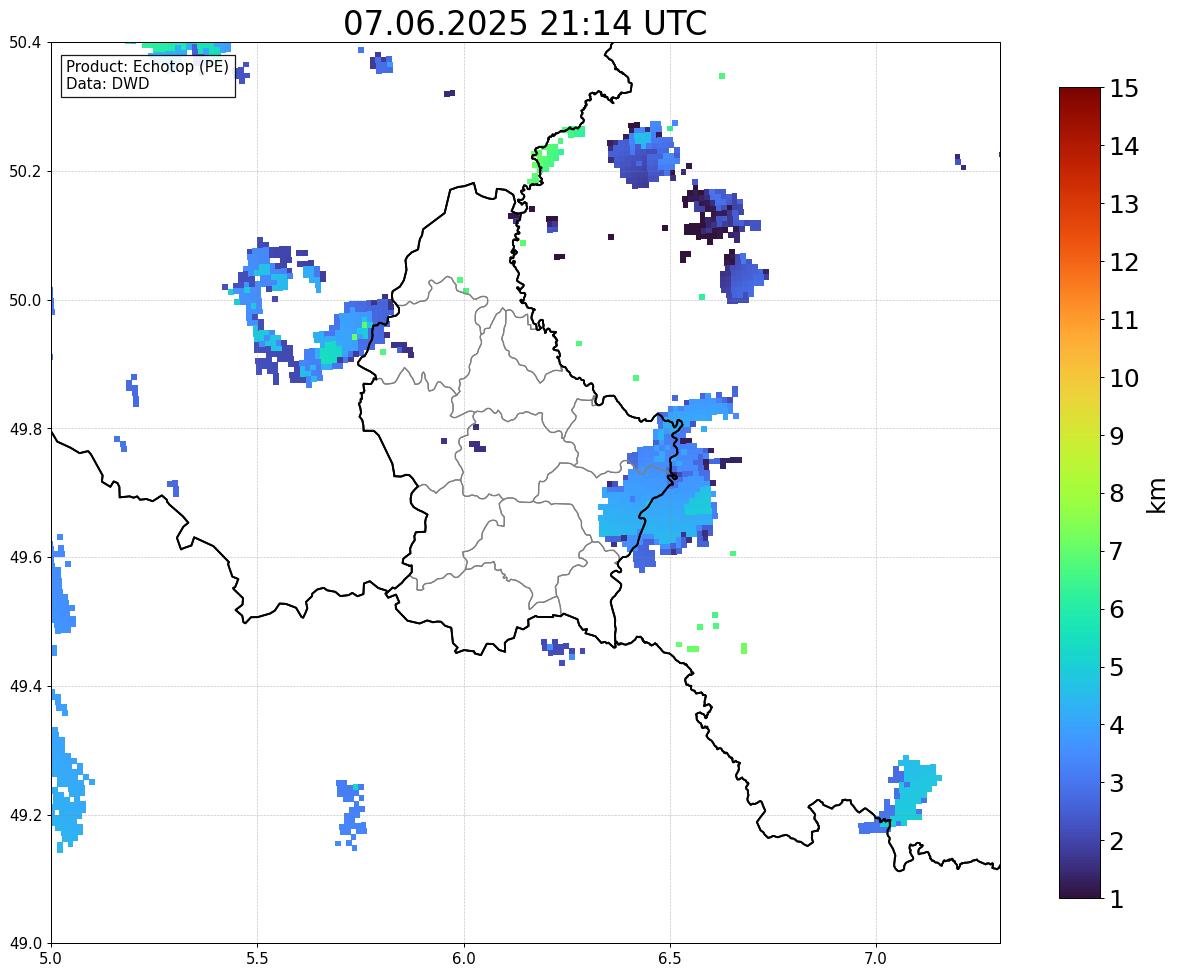Click the colorbar tick label 15
The height and width of the screenshot is (976, 1178).
click(x=1124, y=89)
